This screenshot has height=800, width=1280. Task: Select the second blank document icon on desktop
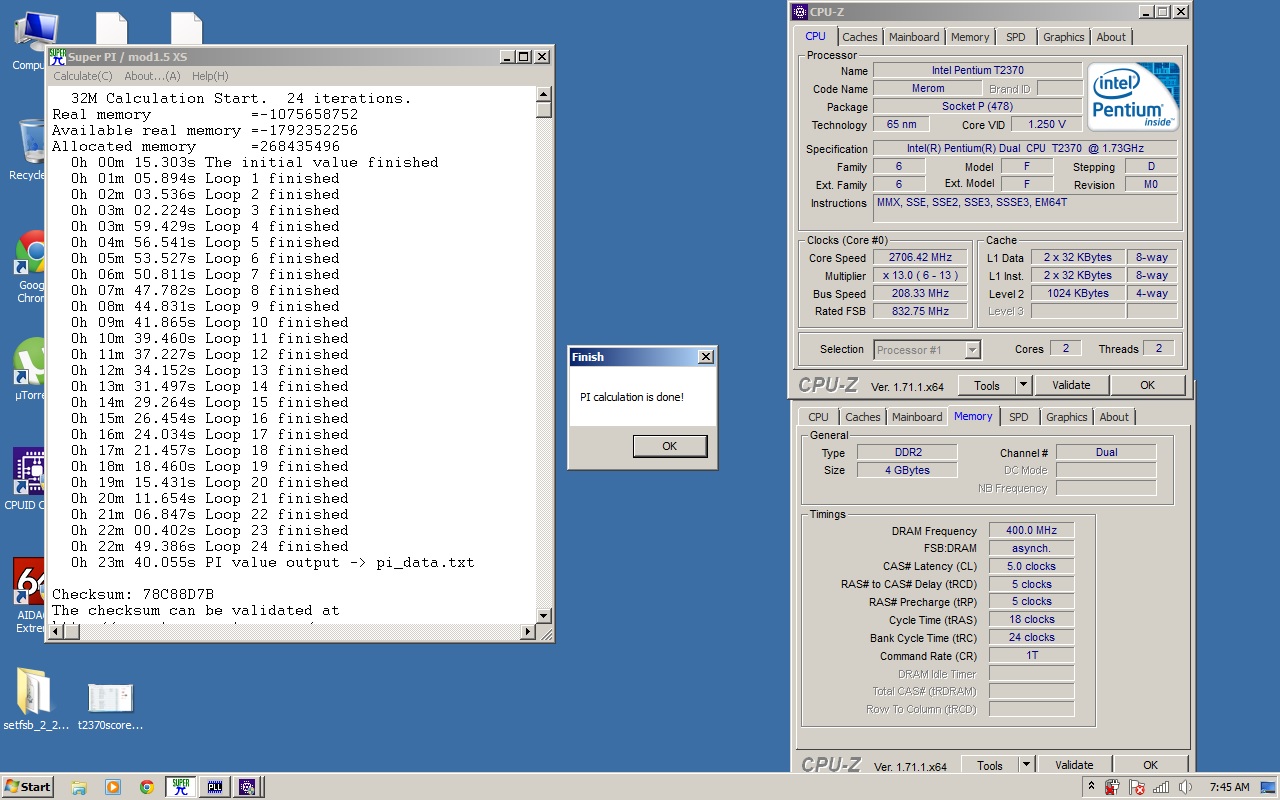(x=186, y=28)
